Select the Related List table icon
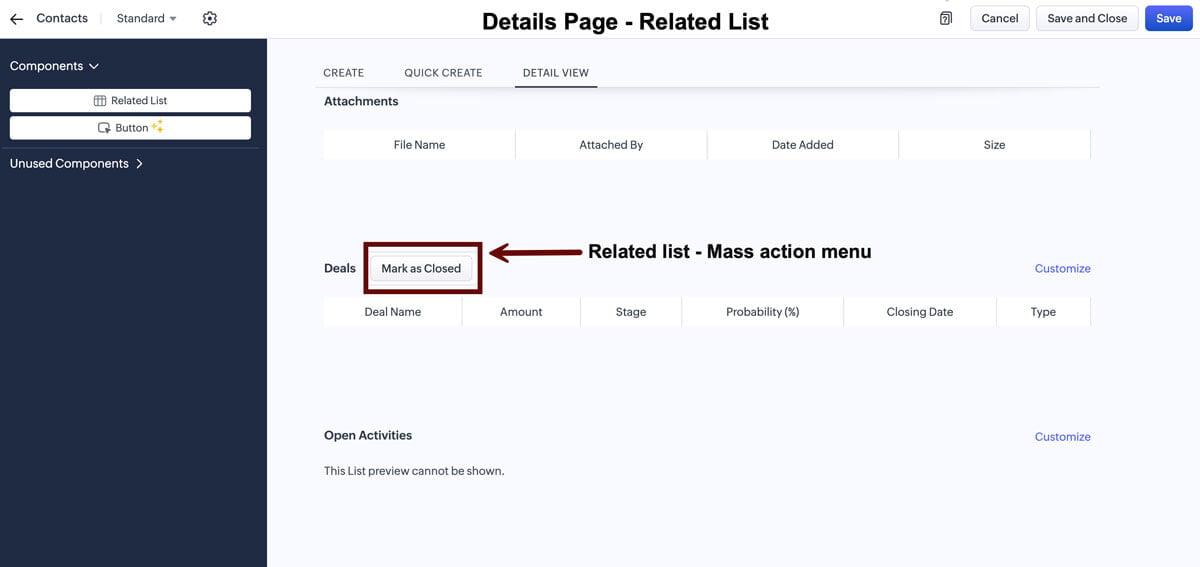 tap(100, 101)
